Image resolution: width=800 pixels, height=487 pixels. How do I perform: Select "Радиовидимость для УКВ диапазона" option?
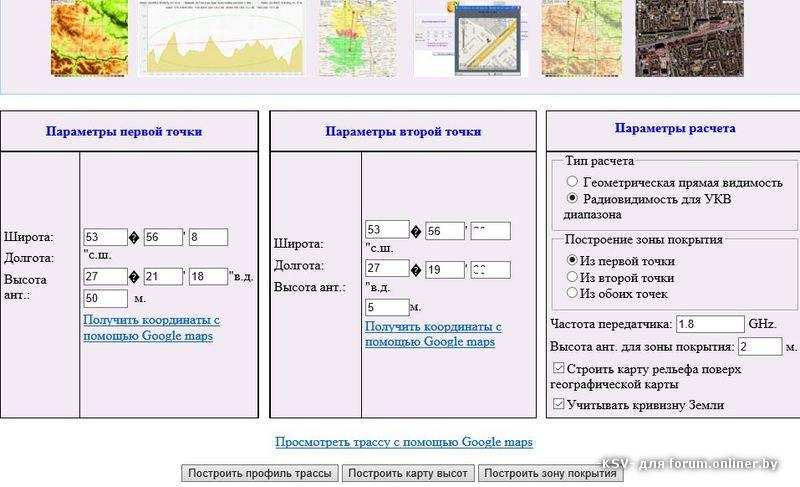coord(572,198)
